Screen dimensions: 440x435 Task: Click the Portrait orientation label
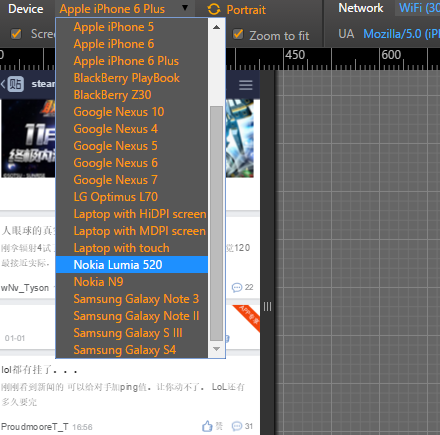point(246,10)
